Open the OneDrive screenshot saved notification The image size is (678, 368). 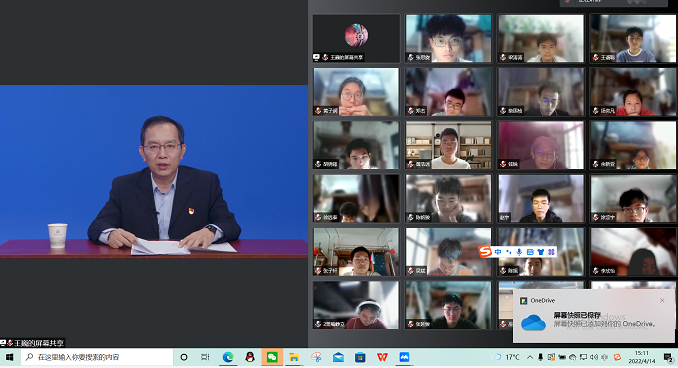(x=594, y=316)
